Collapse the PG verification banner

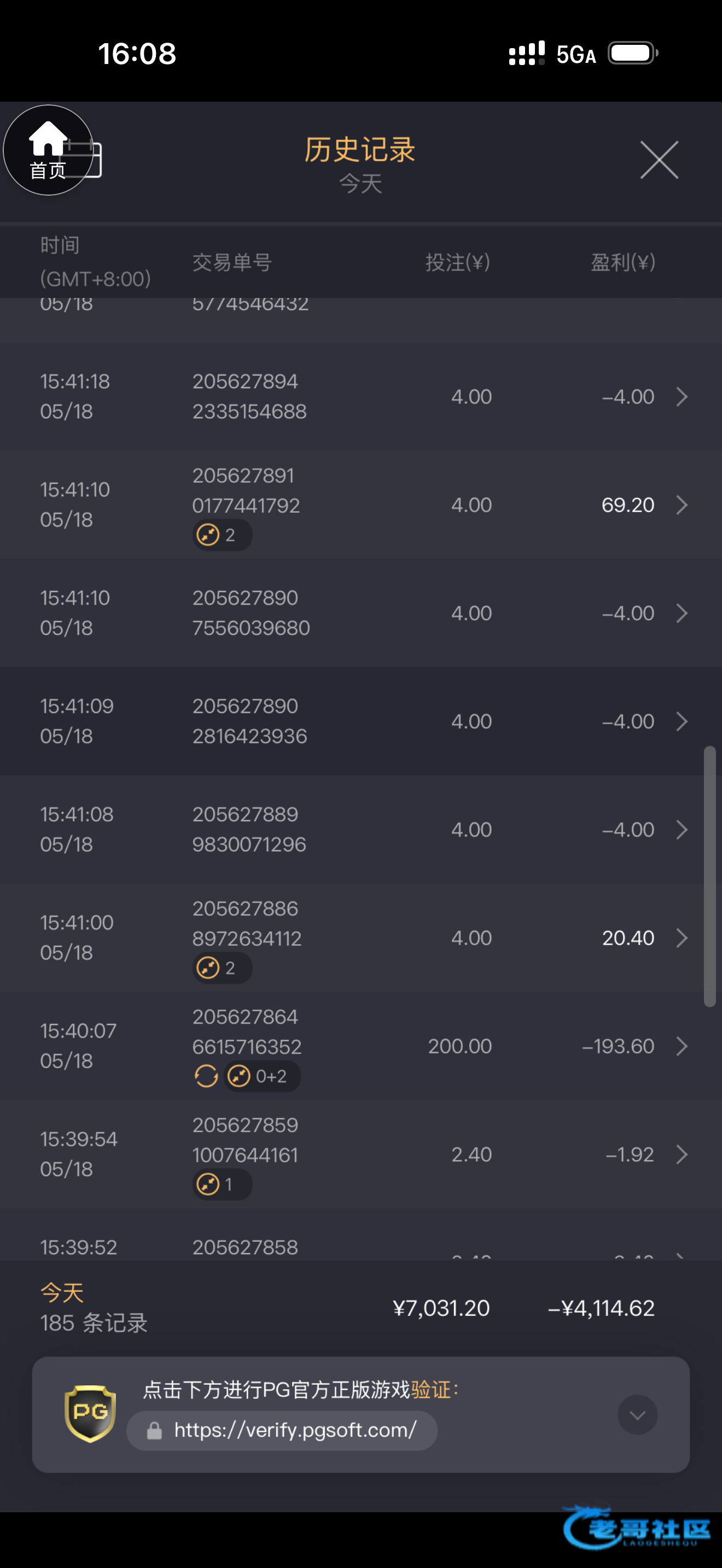637,1414
